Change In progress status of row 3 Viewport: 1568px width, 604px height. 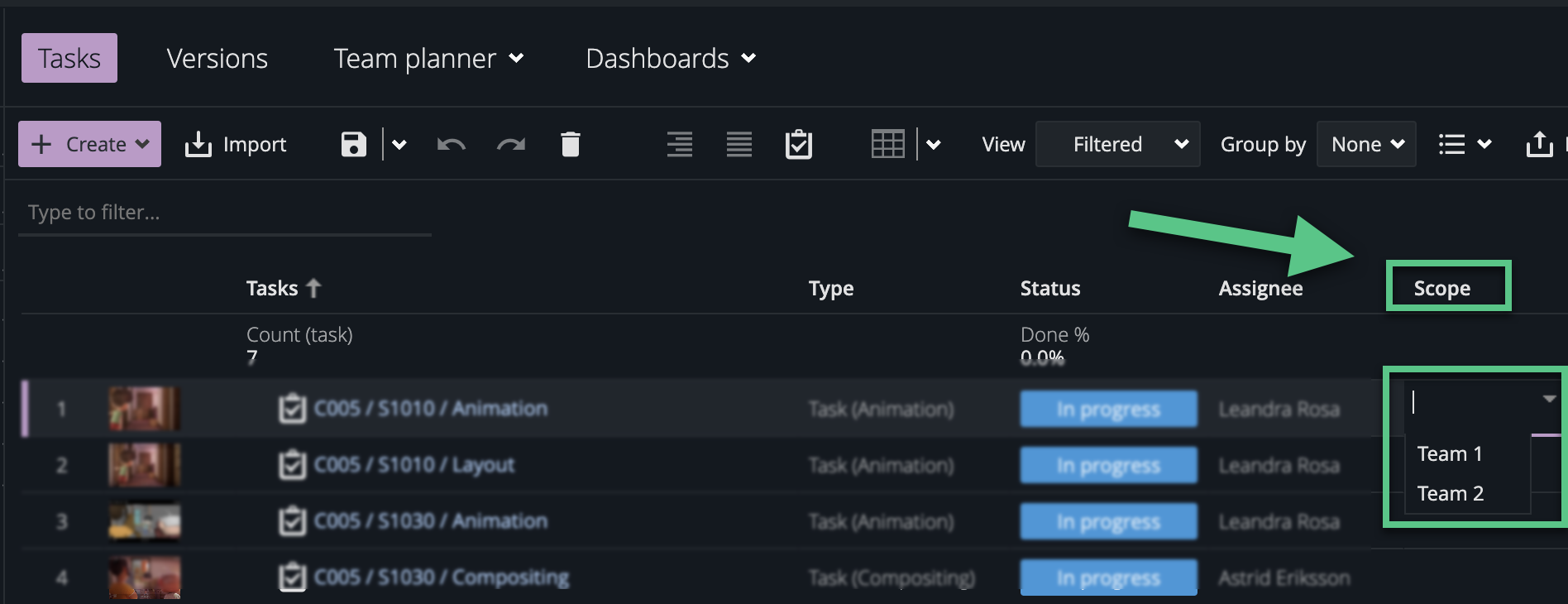coord(1108,521)
